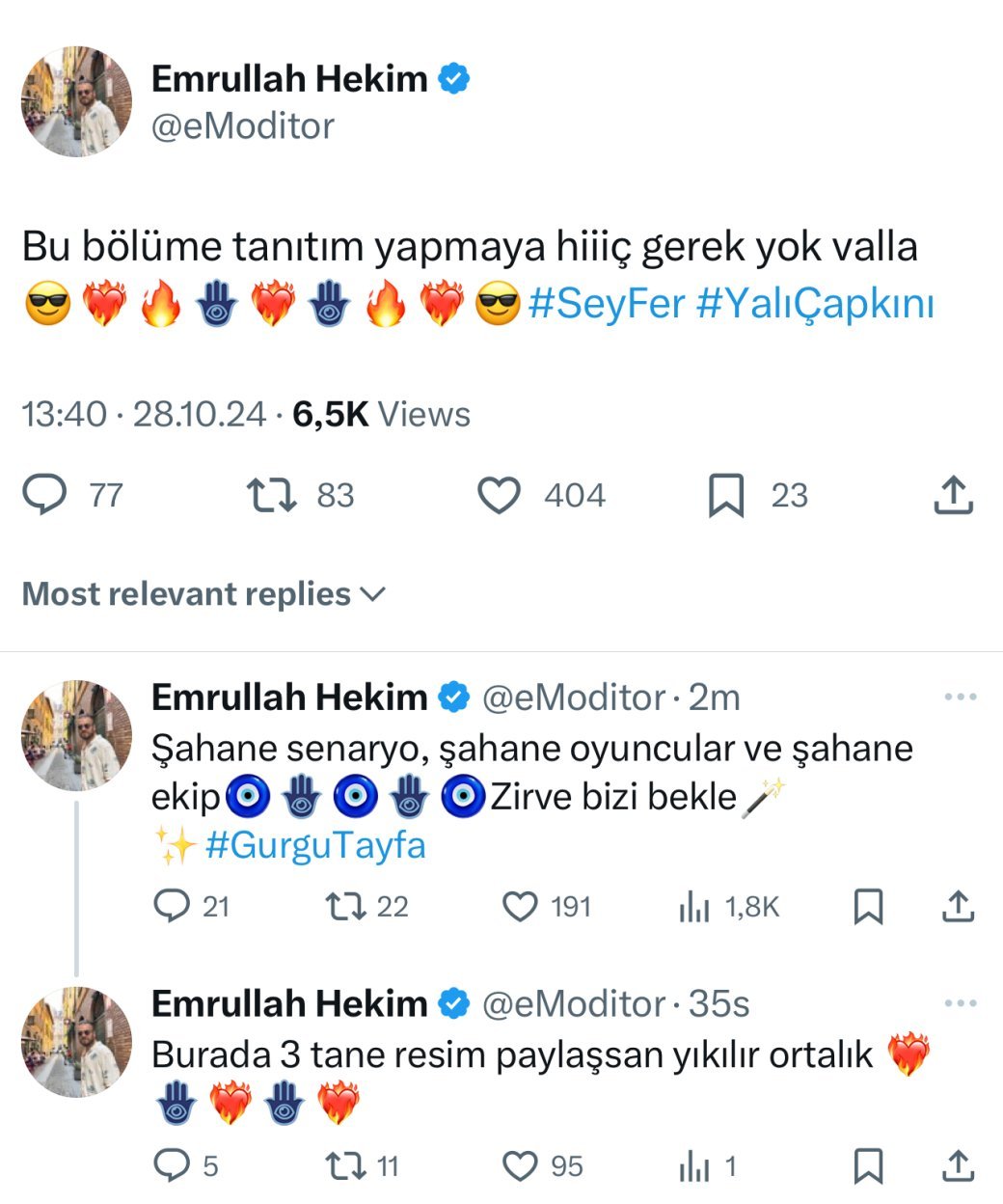The width and height of the screenshot is (1003, 1204).
Task: Open more options on the 2m reply
Action: tap(961, 697)
